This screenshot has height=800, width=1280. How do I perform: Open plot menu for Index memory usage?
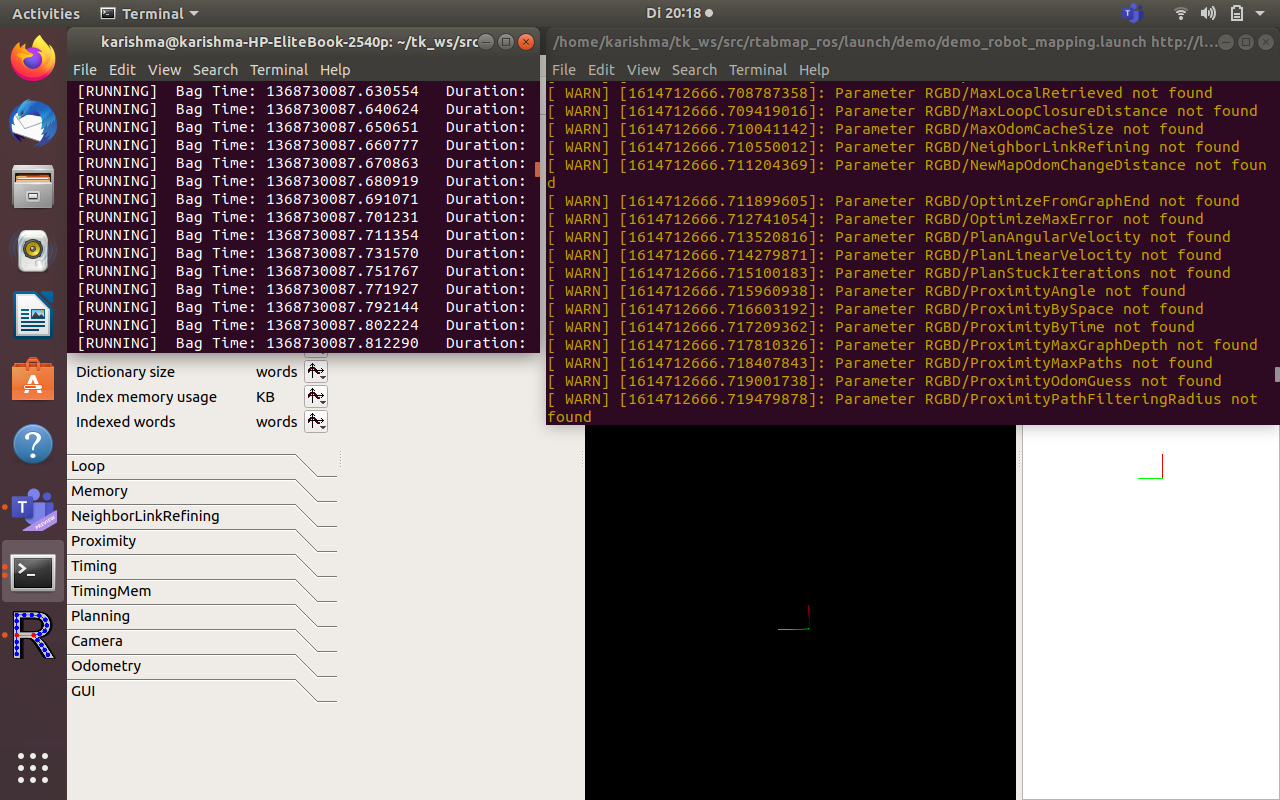tap(316, 397)
